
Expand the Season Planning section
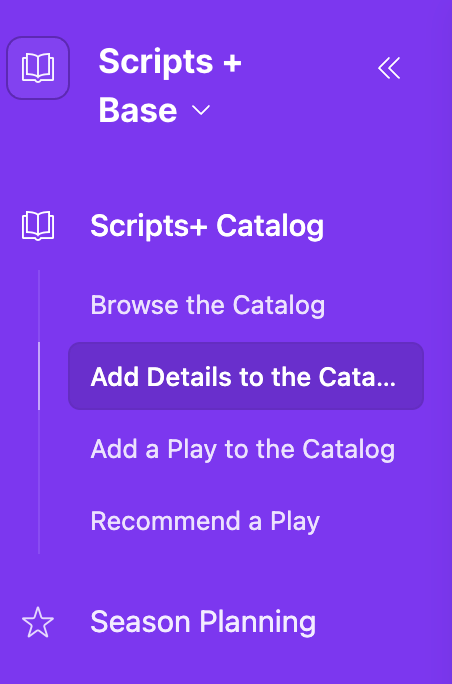coord(203,622)
